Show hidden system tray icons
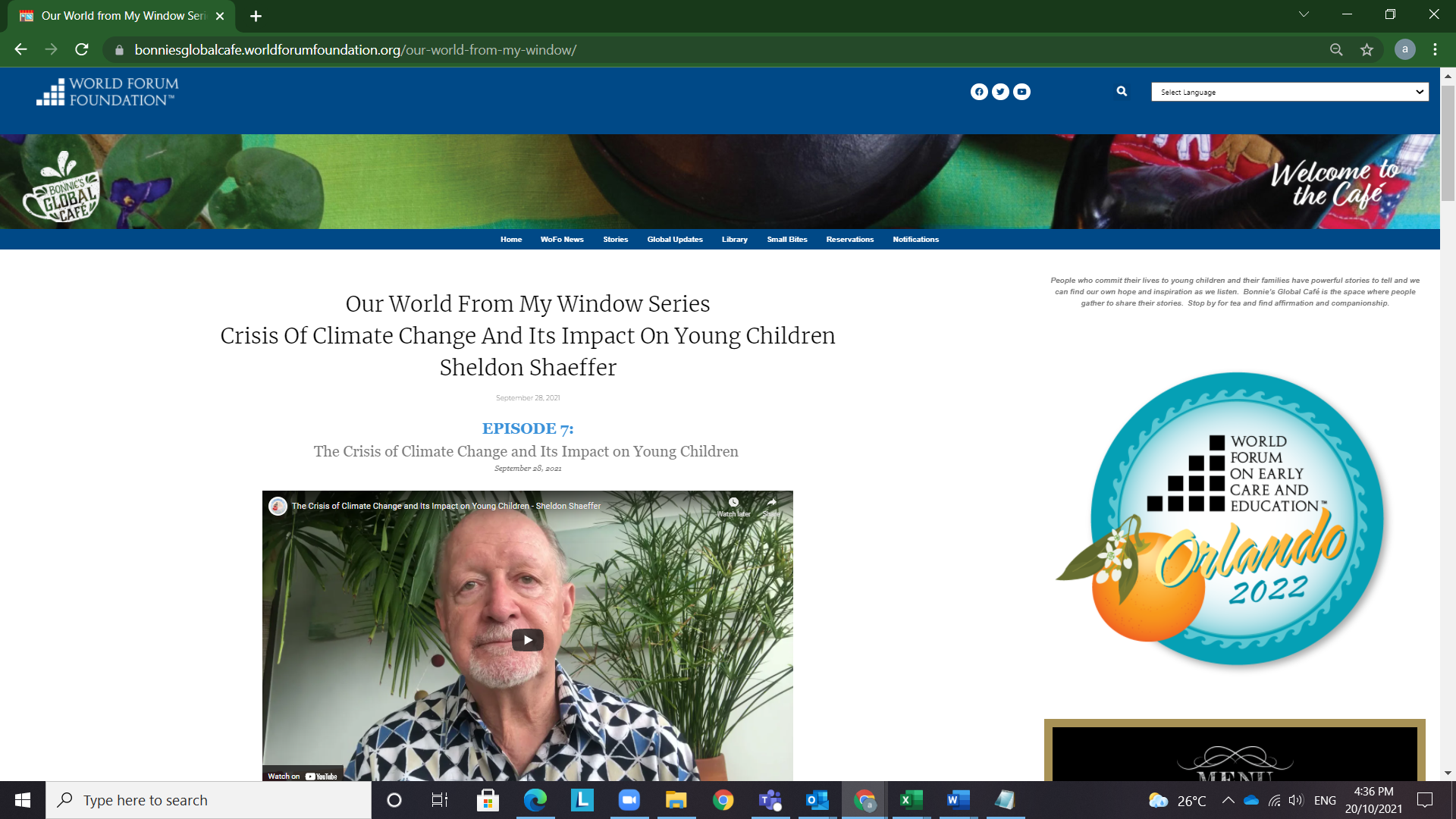Image resolution: width=1456 pixels, height=819 pixels. (1228, 800)
